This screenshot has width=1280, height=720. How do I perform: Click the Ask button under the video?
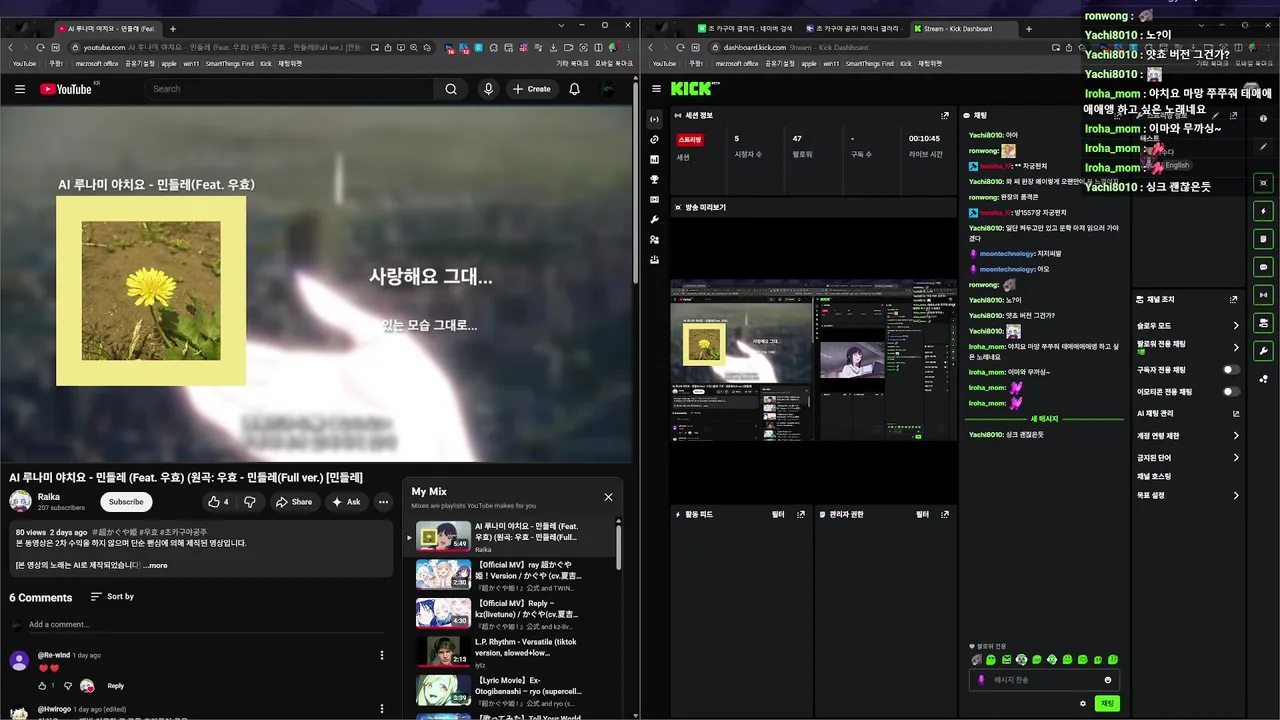coord(346,502)
